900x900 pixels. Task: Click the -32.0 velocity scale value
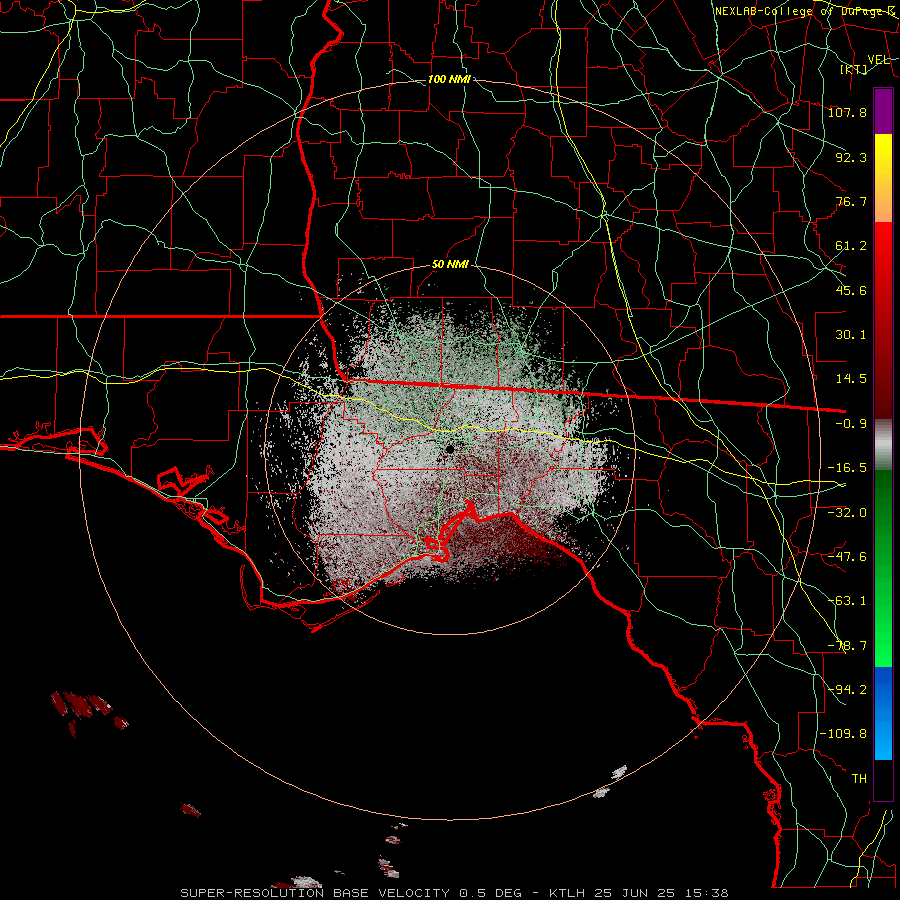point(847,512)
